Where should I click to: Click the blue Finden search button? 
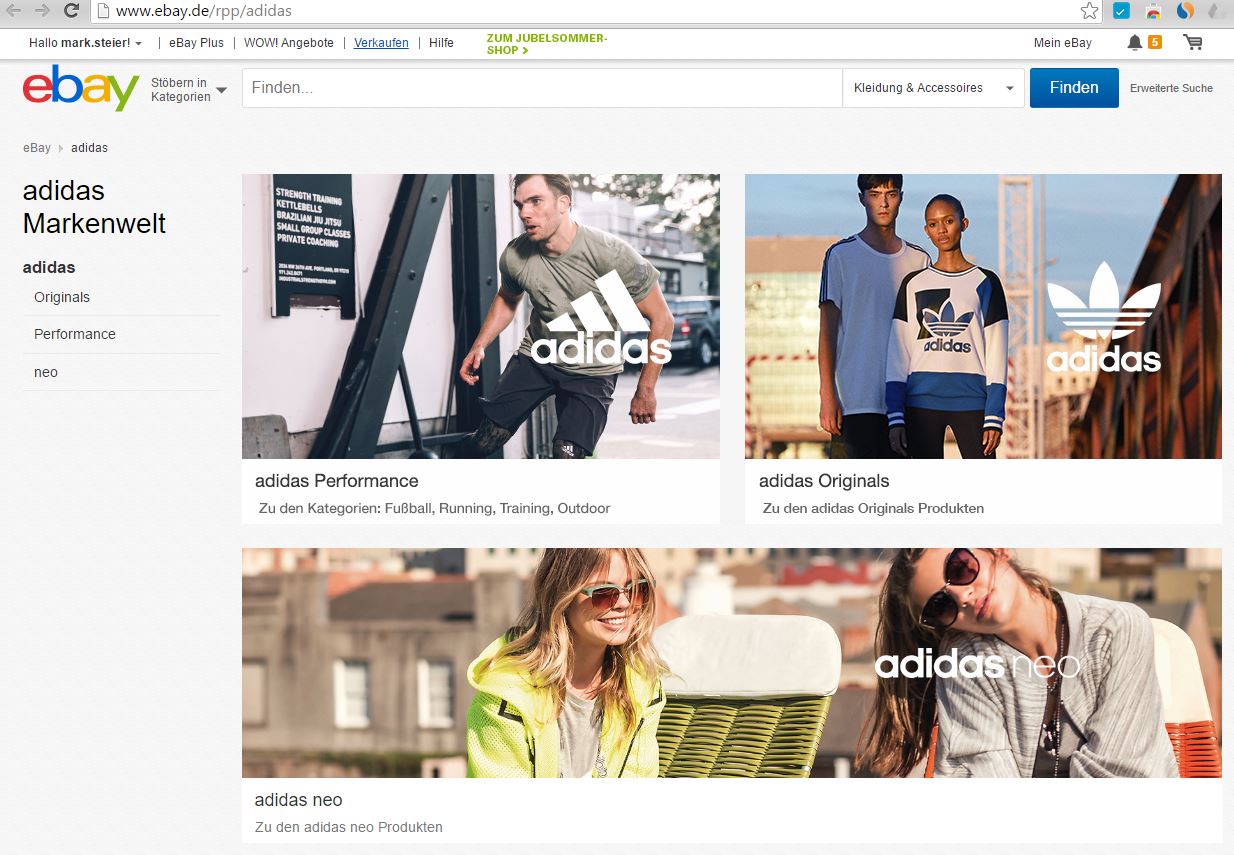[1074, 88]
